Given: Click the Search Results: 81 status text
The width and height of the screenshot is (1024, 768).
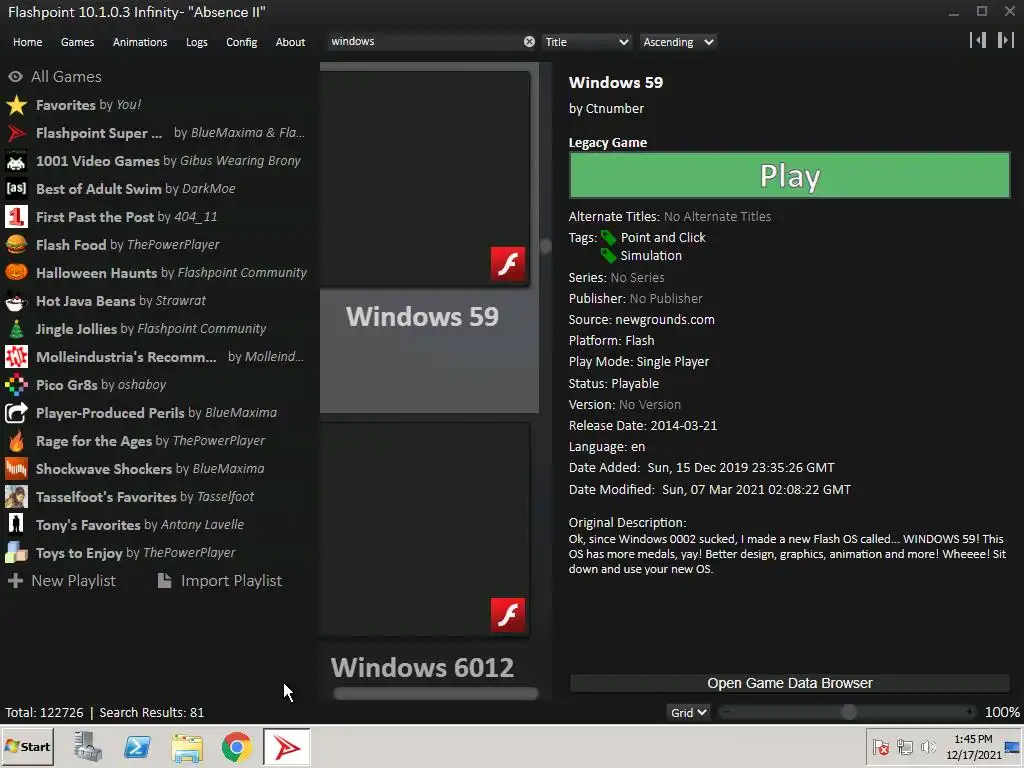Looking at the screenshot, I should (152, 712).
